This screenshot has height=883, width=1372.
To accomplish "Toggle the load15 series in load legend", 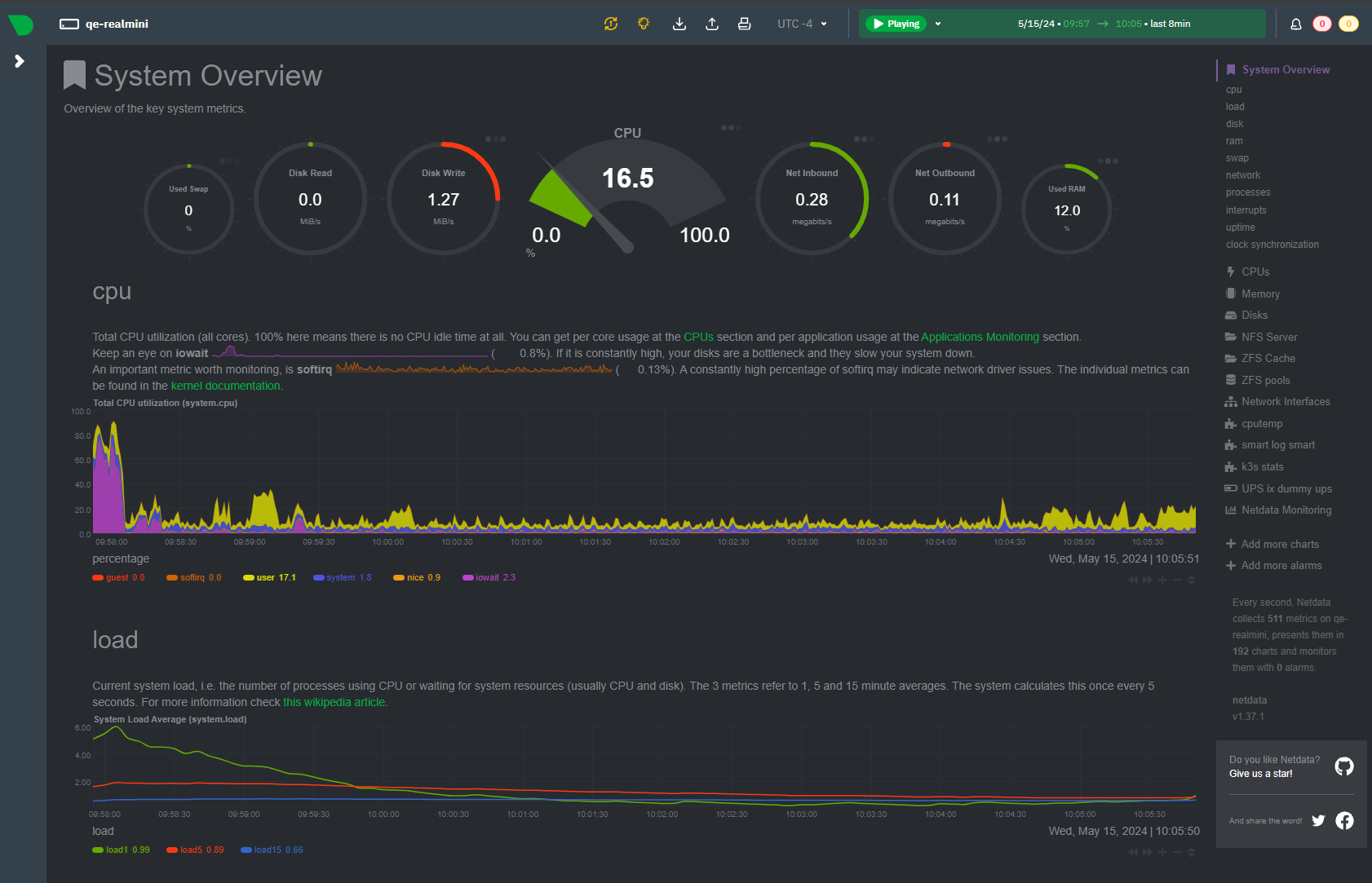I will 272,850.
